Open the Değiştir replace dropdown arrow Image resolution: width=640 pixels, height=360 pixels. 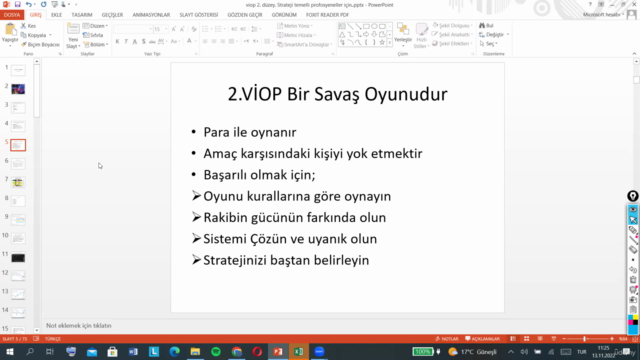(x=508, y=35)
